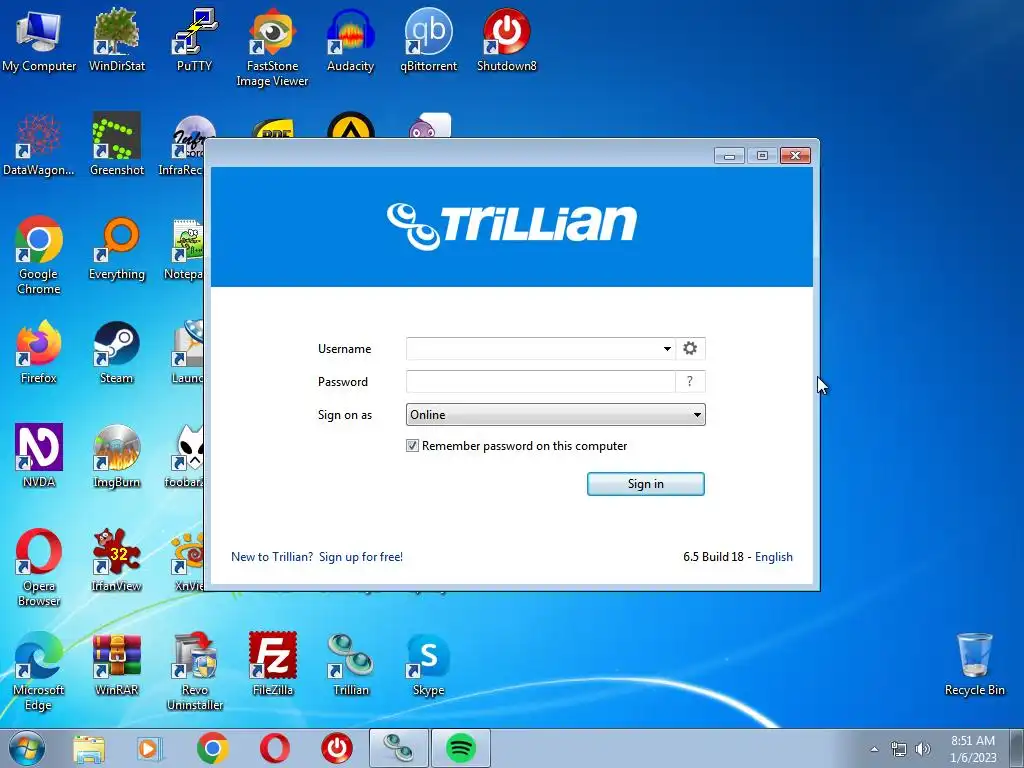Select the WinRAR desktop icon
Viewport: 1024px width, 768px height.
click(x=117, y=664)
